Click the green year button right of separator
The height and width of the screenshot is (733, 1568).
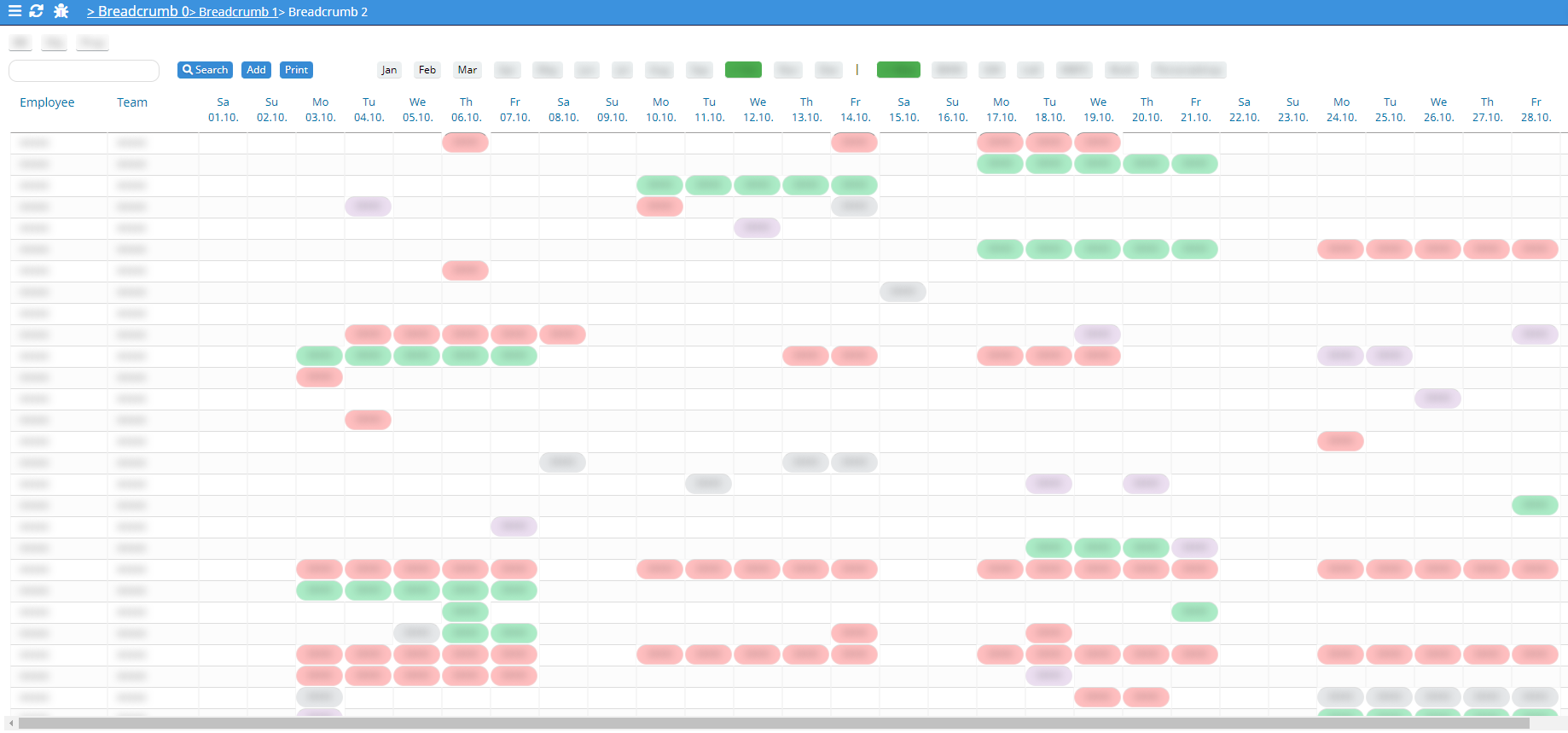click(x=898, y=70)
